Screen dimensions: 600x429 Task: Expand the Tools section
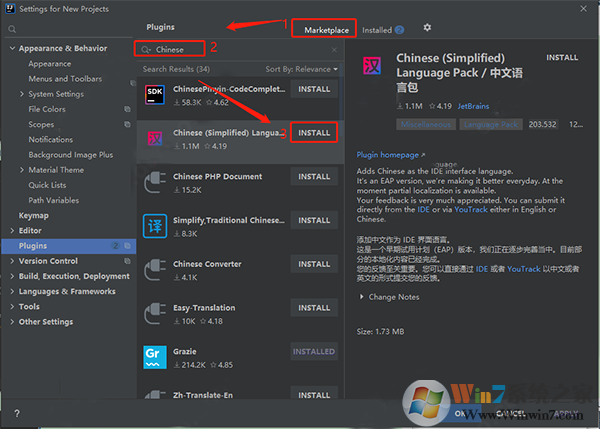click(x=12, y=307)
